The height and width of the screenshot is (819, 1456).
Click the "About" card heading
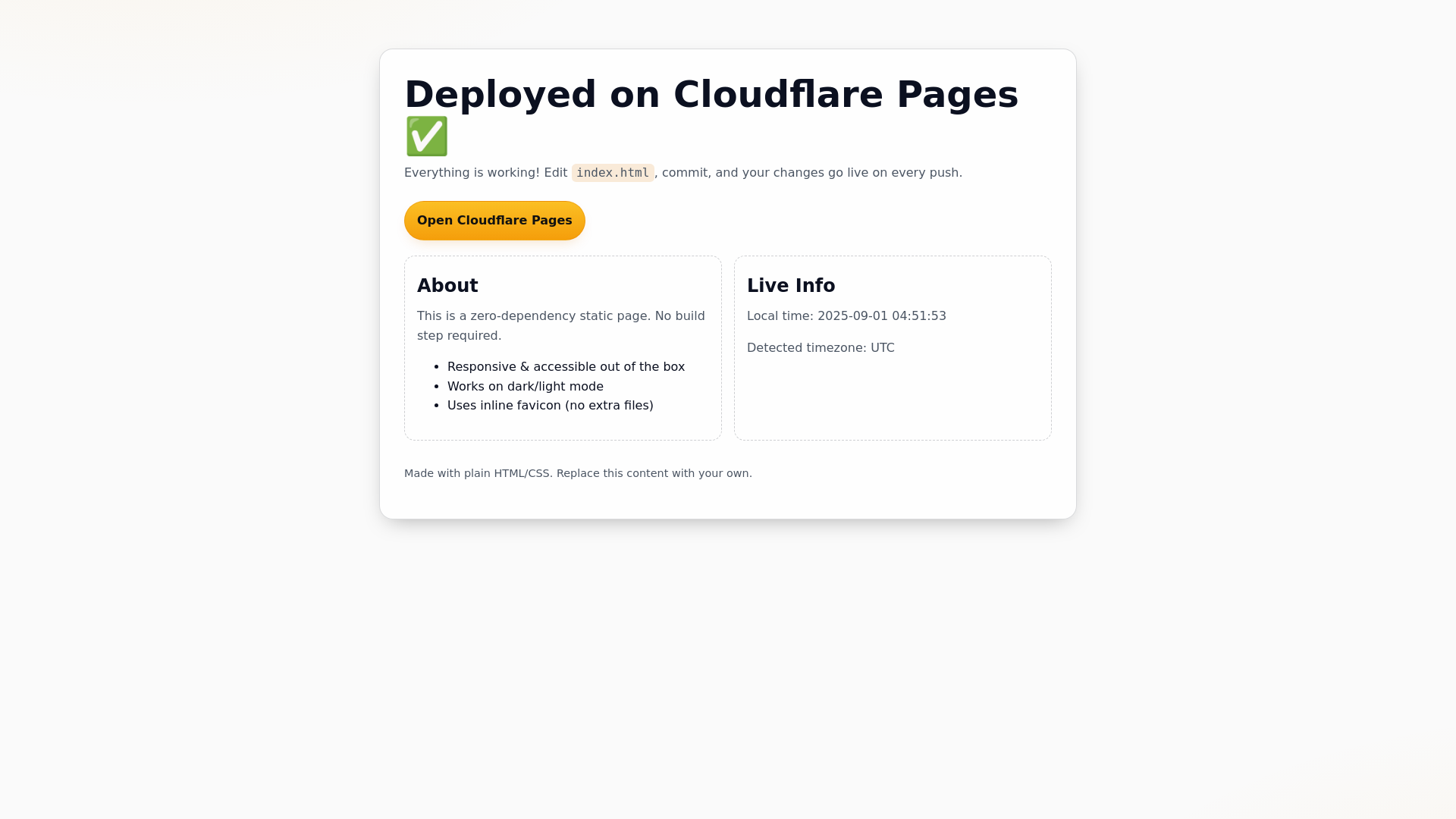click(x=447, y=286)
